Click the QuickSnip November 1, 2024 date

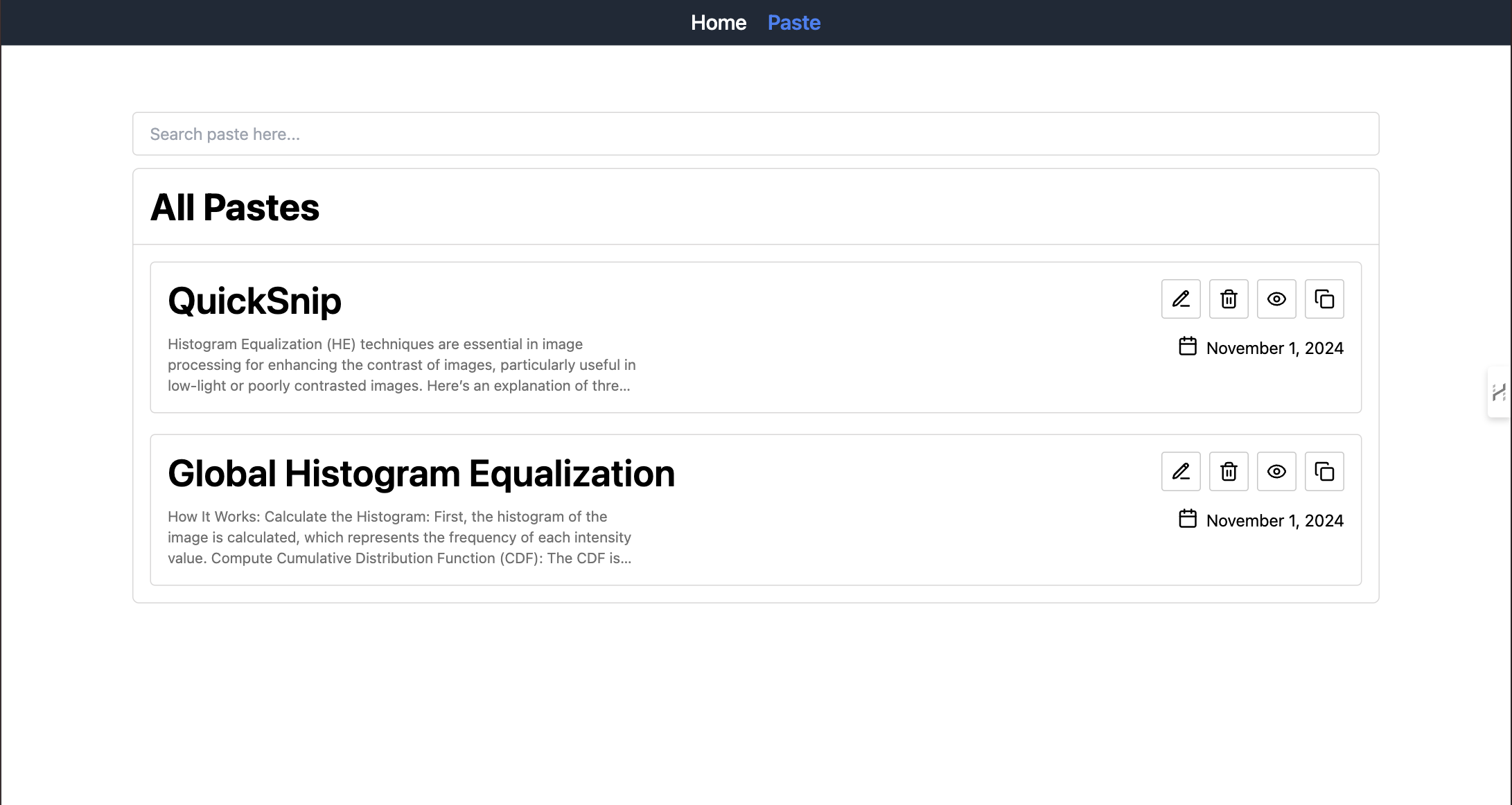coord(1274,348)
